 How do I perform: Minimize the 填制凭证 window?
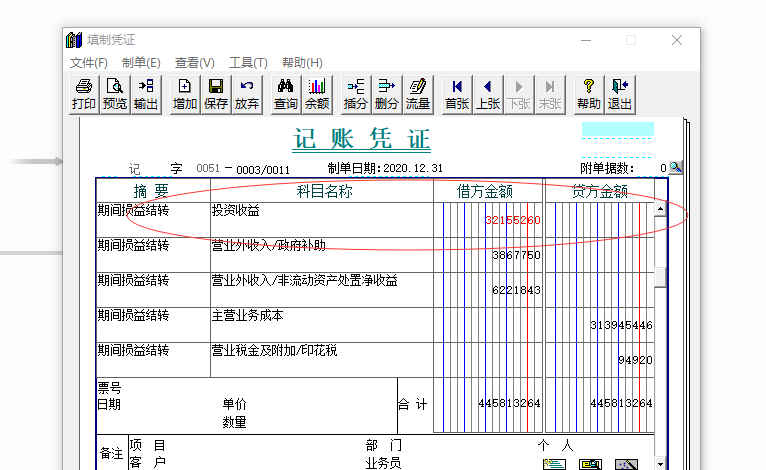click(586, 40)
